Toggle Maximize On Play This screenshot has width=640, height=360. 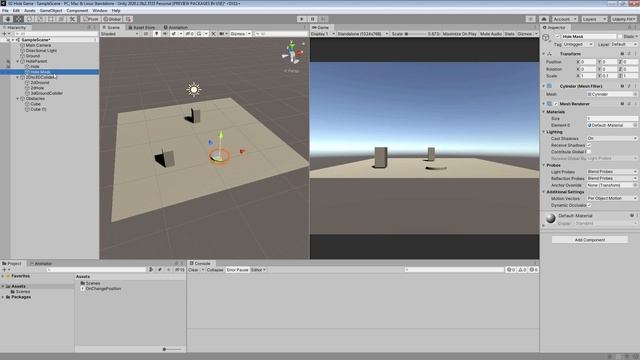(459, 34)
